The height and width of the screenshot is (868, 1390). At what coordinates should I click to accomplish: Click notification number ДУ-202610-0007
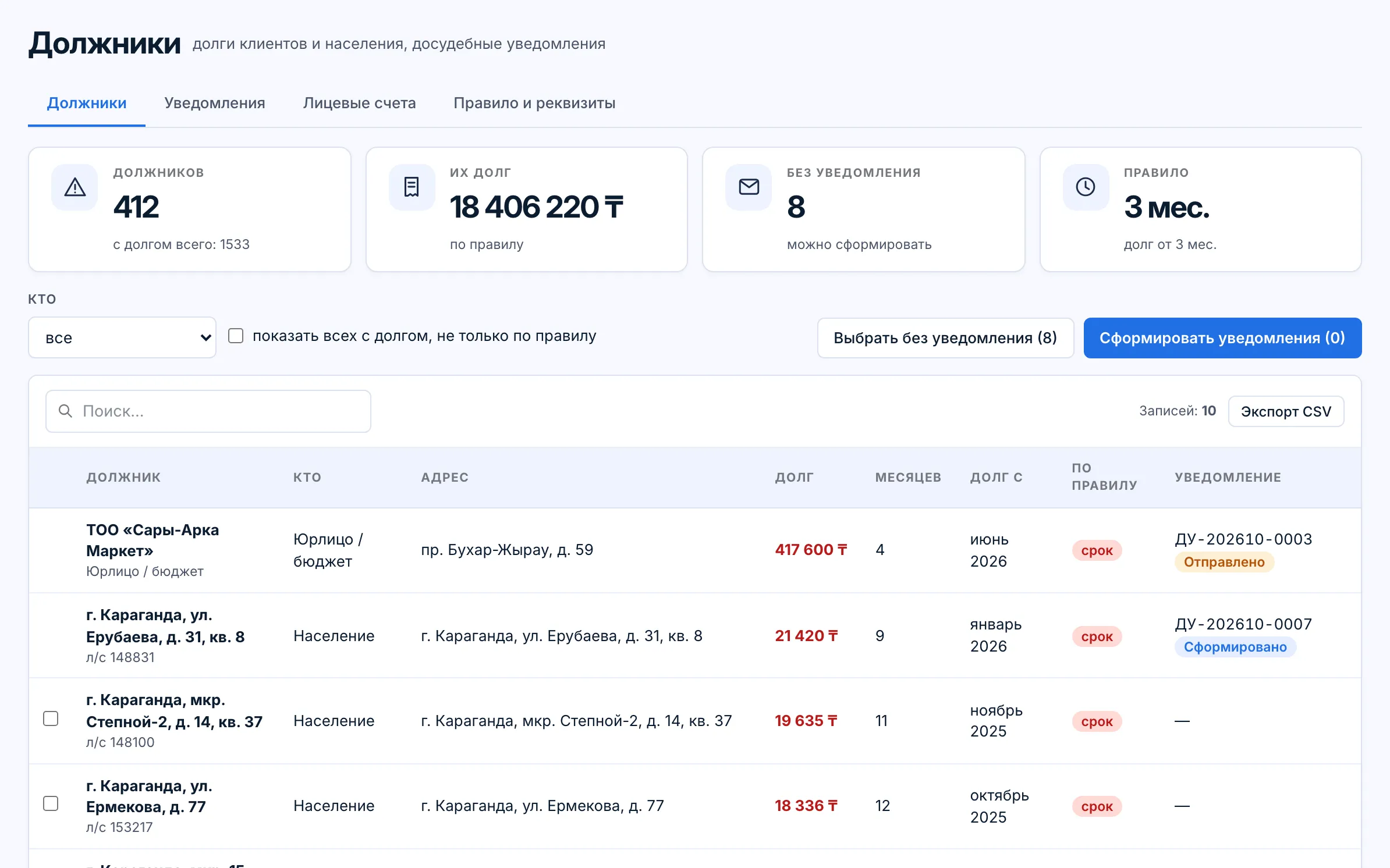pos(1243,624)
